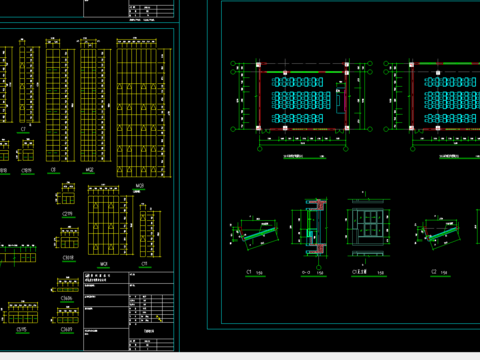This screenshot has width=480, height=360.
Task: Select the C3018 window label
Action: click(x=68, y=258)
